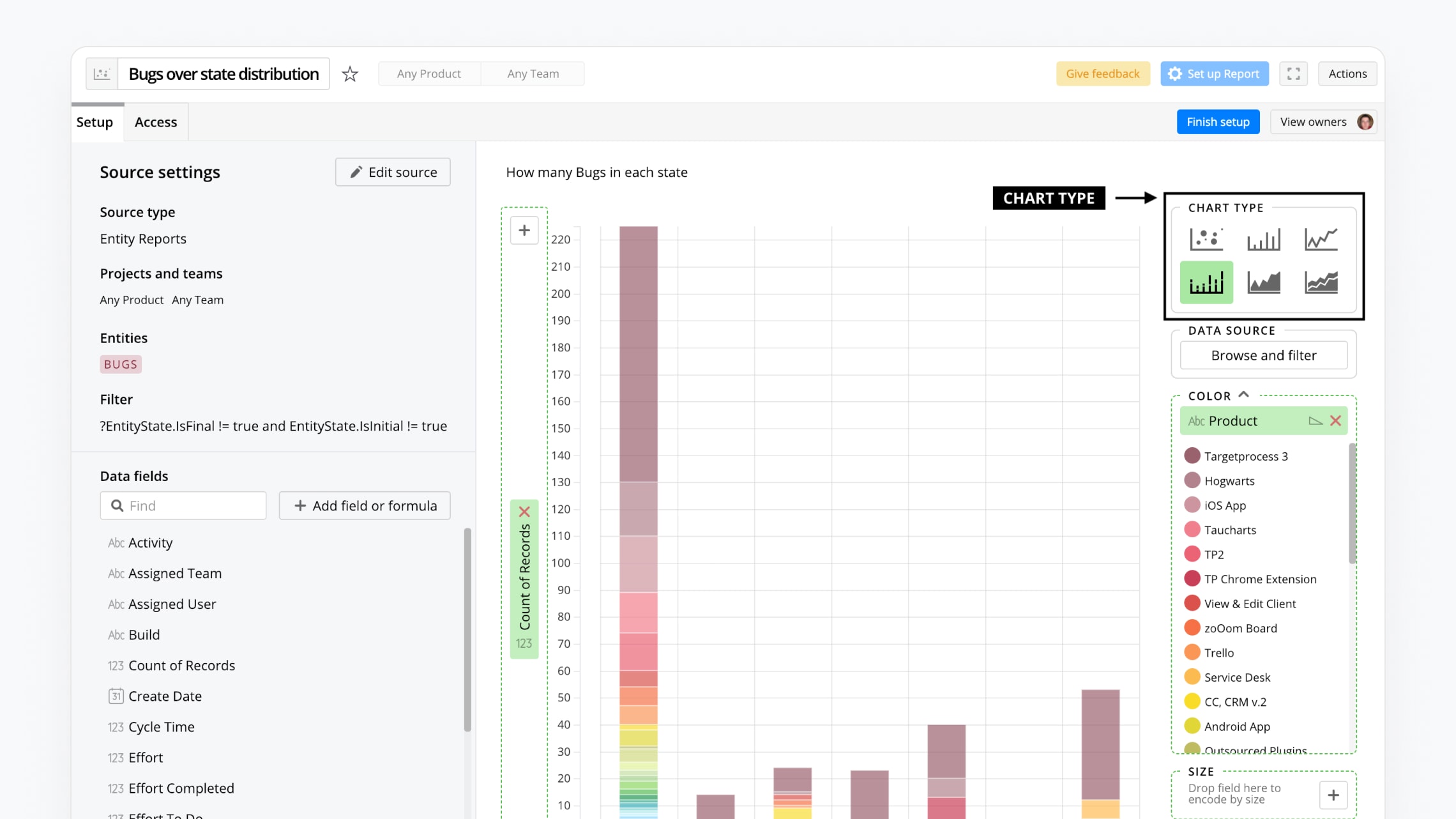
Task: Click the Count of Records axis label
Action: (524, 578)
